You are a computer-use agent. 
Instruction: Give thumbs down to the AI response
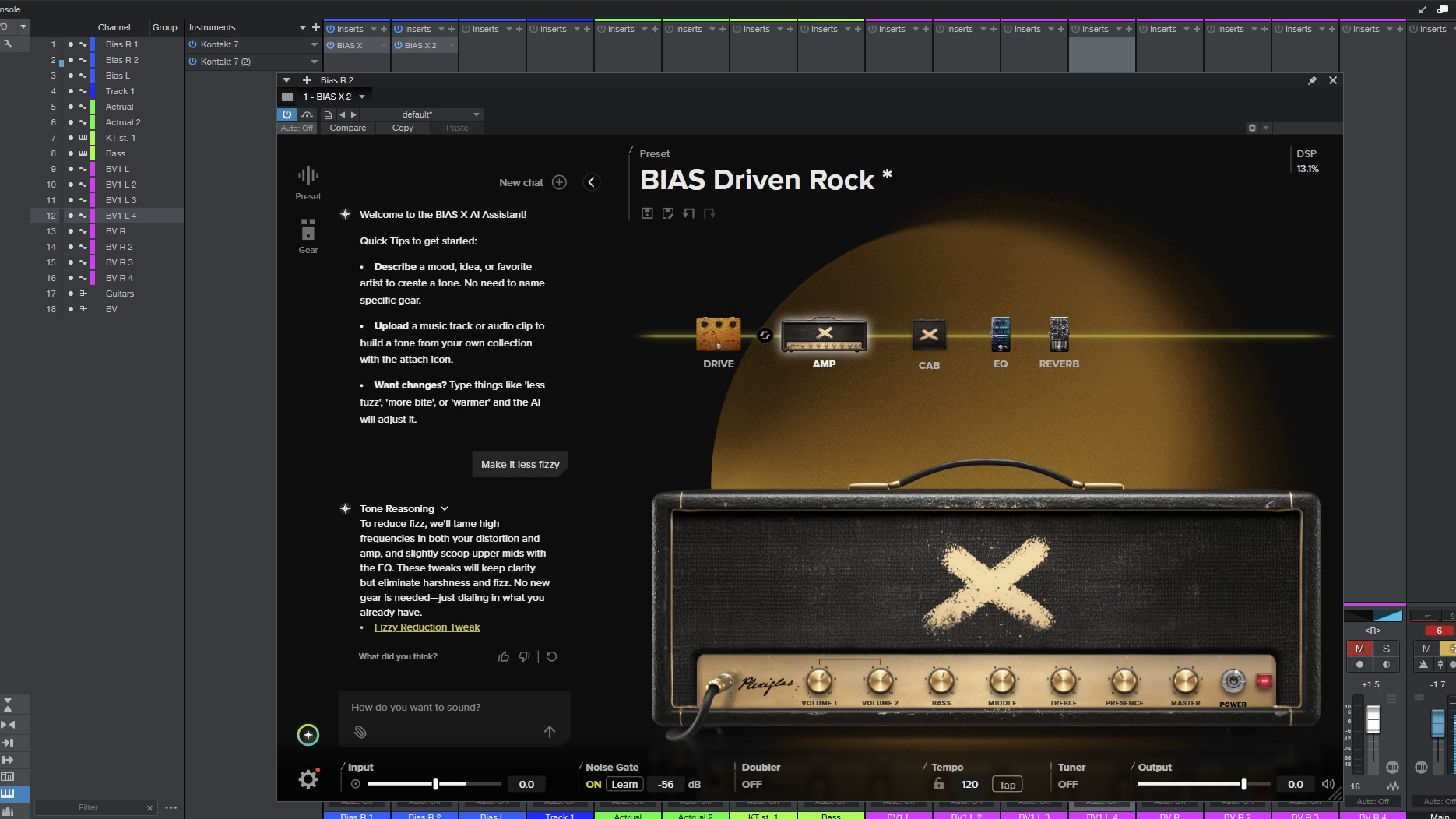coord(525,656)
